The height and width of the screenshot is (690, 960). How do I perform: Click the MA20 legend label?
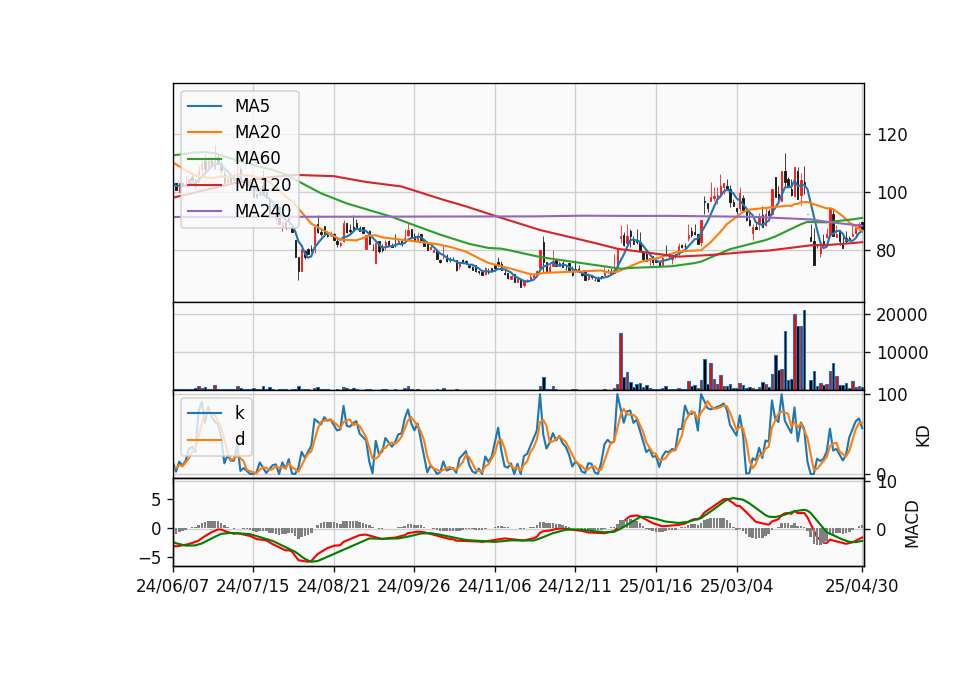257,132
